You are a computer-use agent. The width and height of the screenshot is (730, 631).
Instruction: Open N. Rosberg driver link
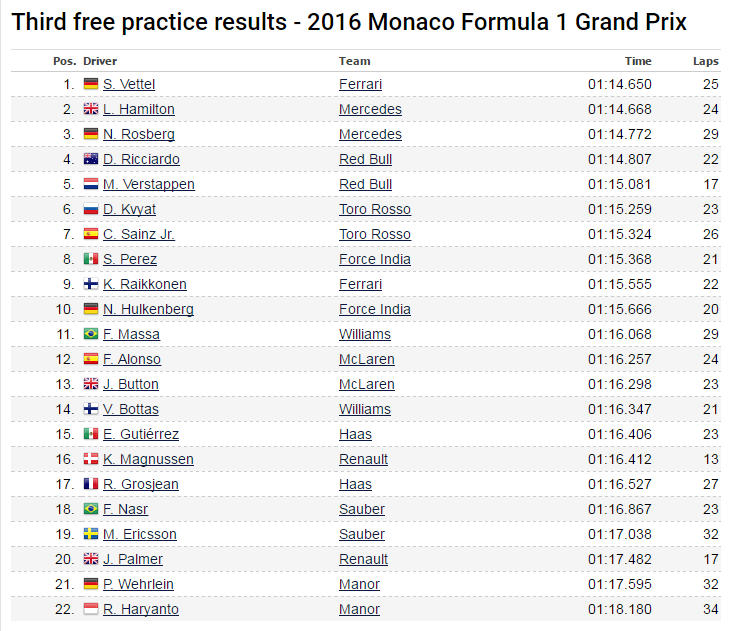click(139, 134)
